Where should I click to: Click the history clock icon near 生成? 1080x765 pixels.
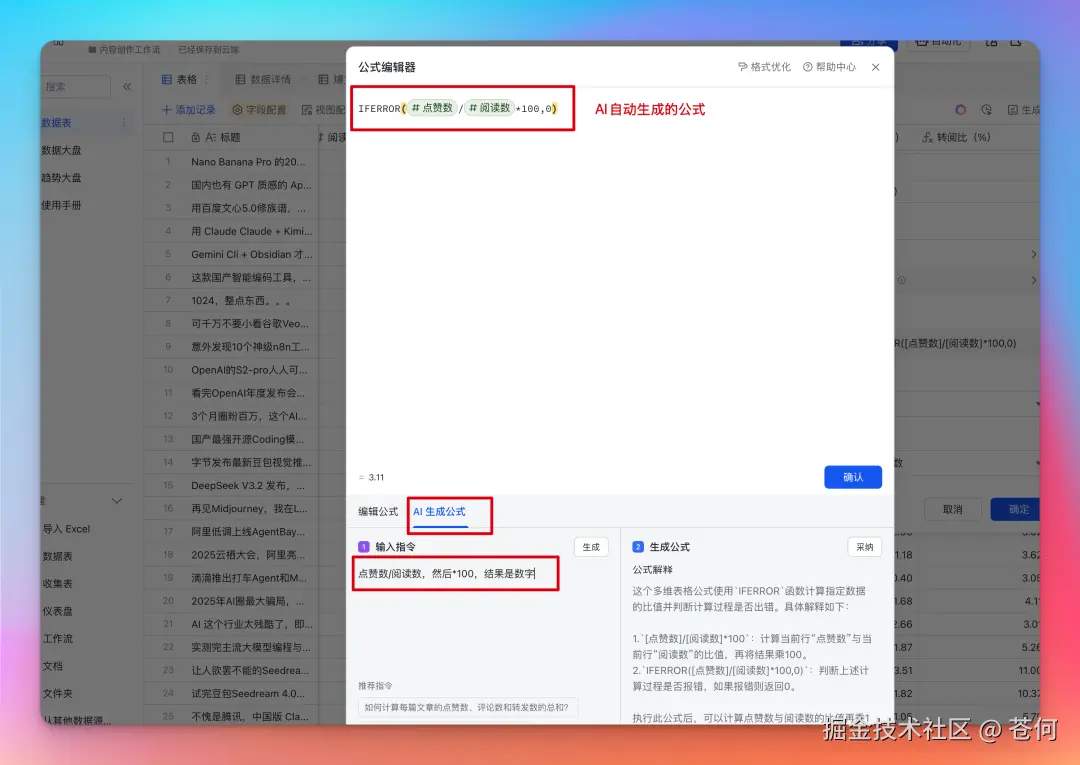tap(987, 110)
